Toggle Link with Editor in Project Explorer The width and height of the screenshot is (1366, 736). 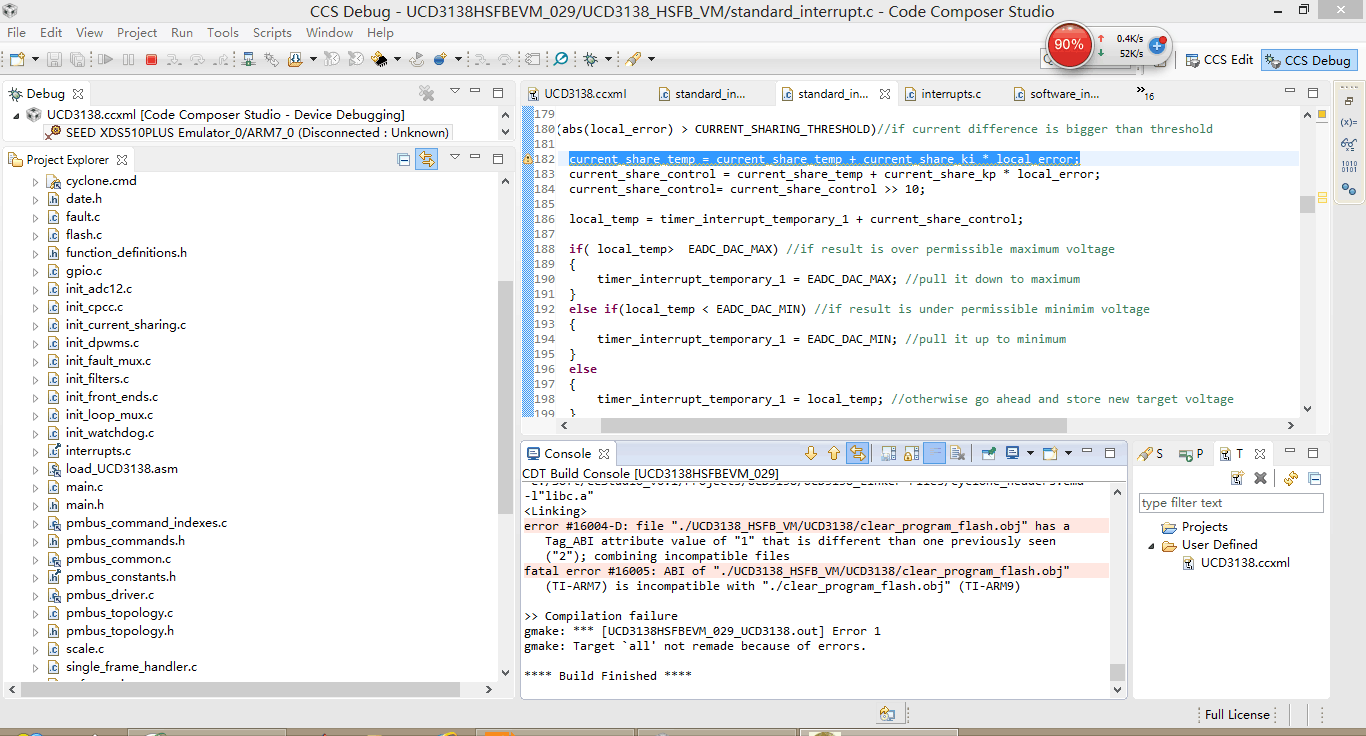[x=427, y=160]
